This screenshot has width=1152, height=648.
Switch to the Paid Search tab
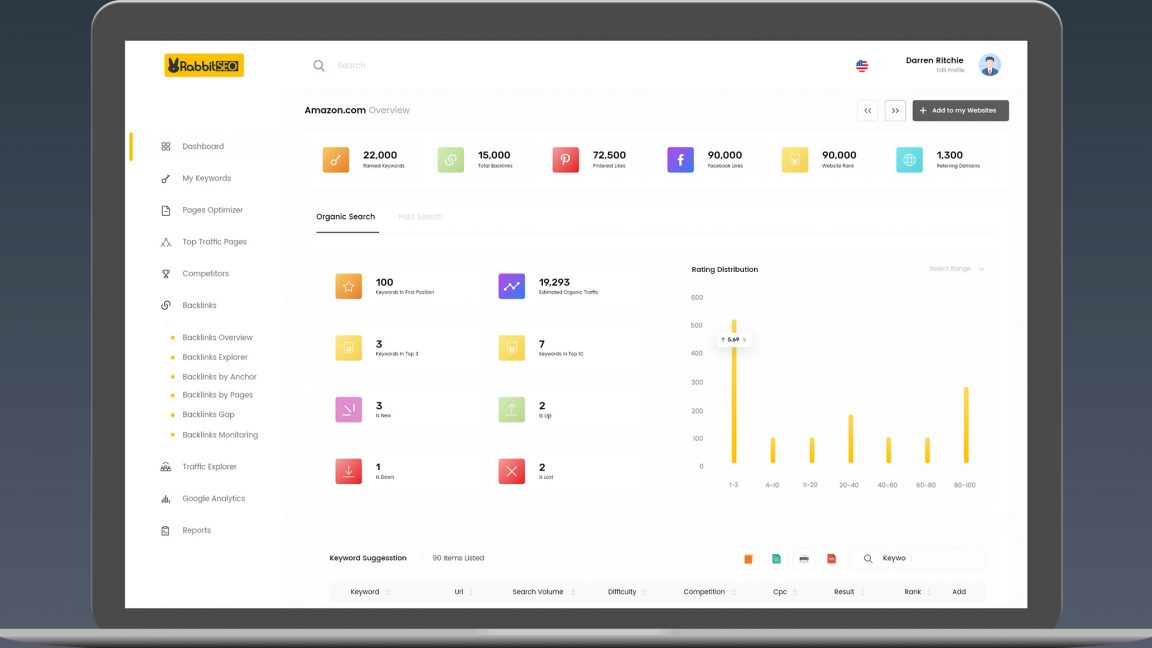419,216
